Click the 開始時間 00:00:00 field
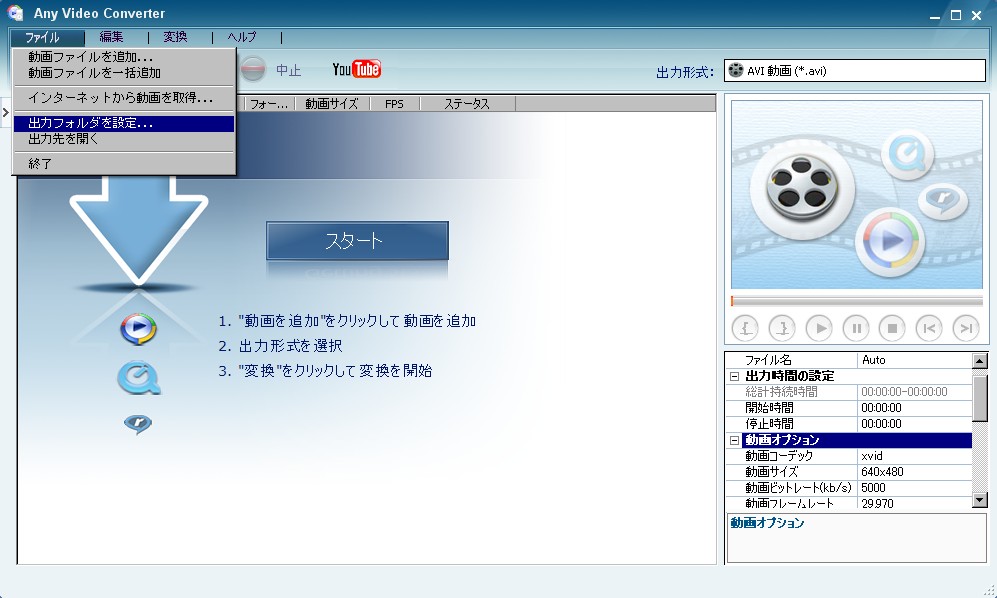 click(915, 408)
